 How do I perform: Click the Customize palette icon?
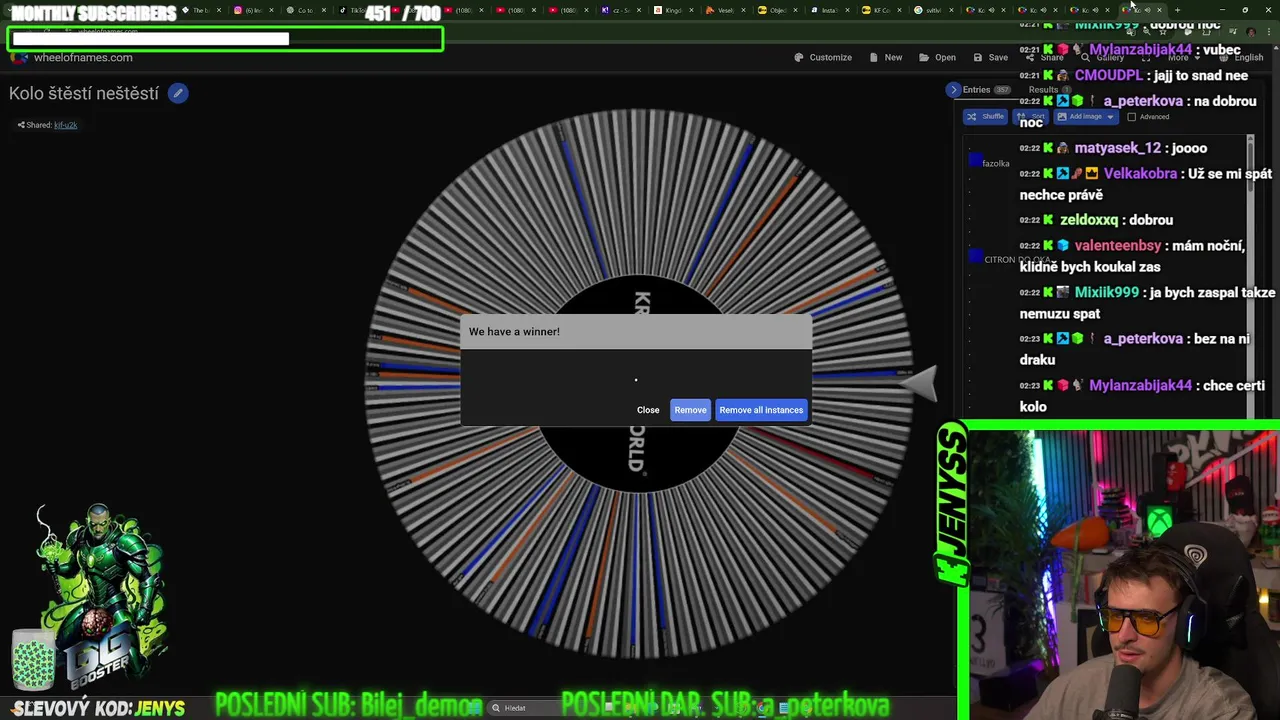tap(799, 57)
